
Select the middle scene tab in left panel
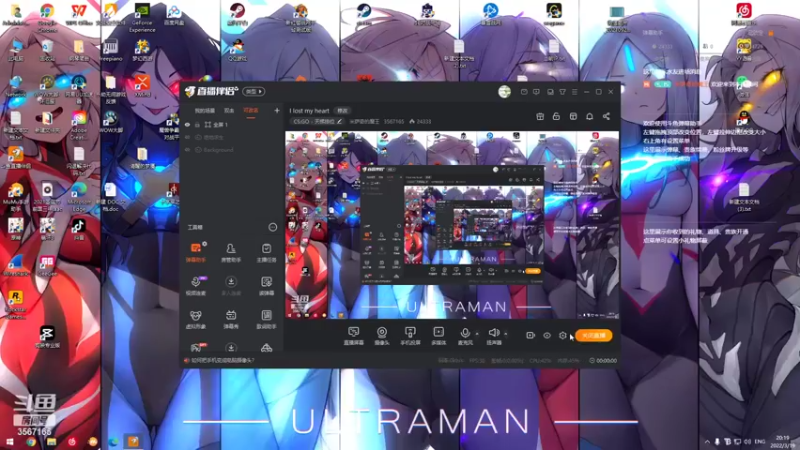(229, 111)
